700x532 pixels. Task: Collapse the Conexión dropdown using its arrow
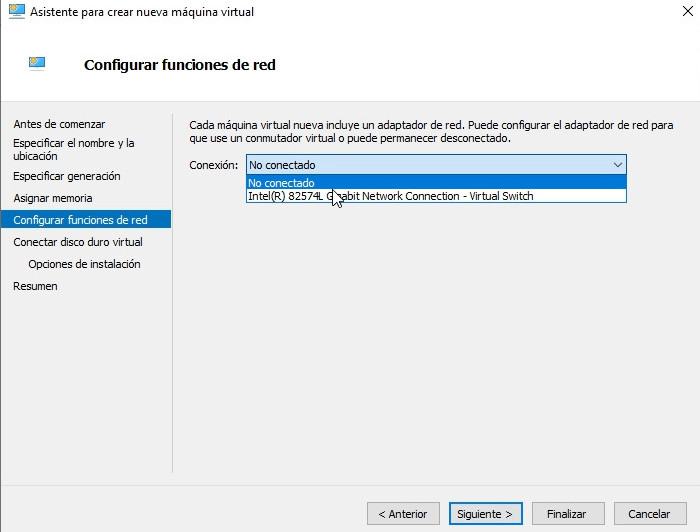pos(617,165)
